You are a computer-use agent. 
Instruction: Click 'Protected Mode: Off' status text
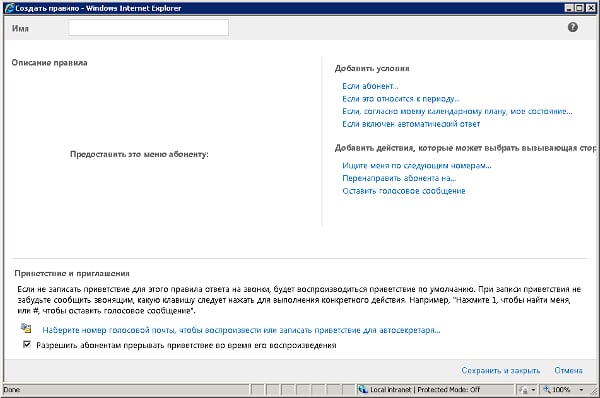click(448, 390)
